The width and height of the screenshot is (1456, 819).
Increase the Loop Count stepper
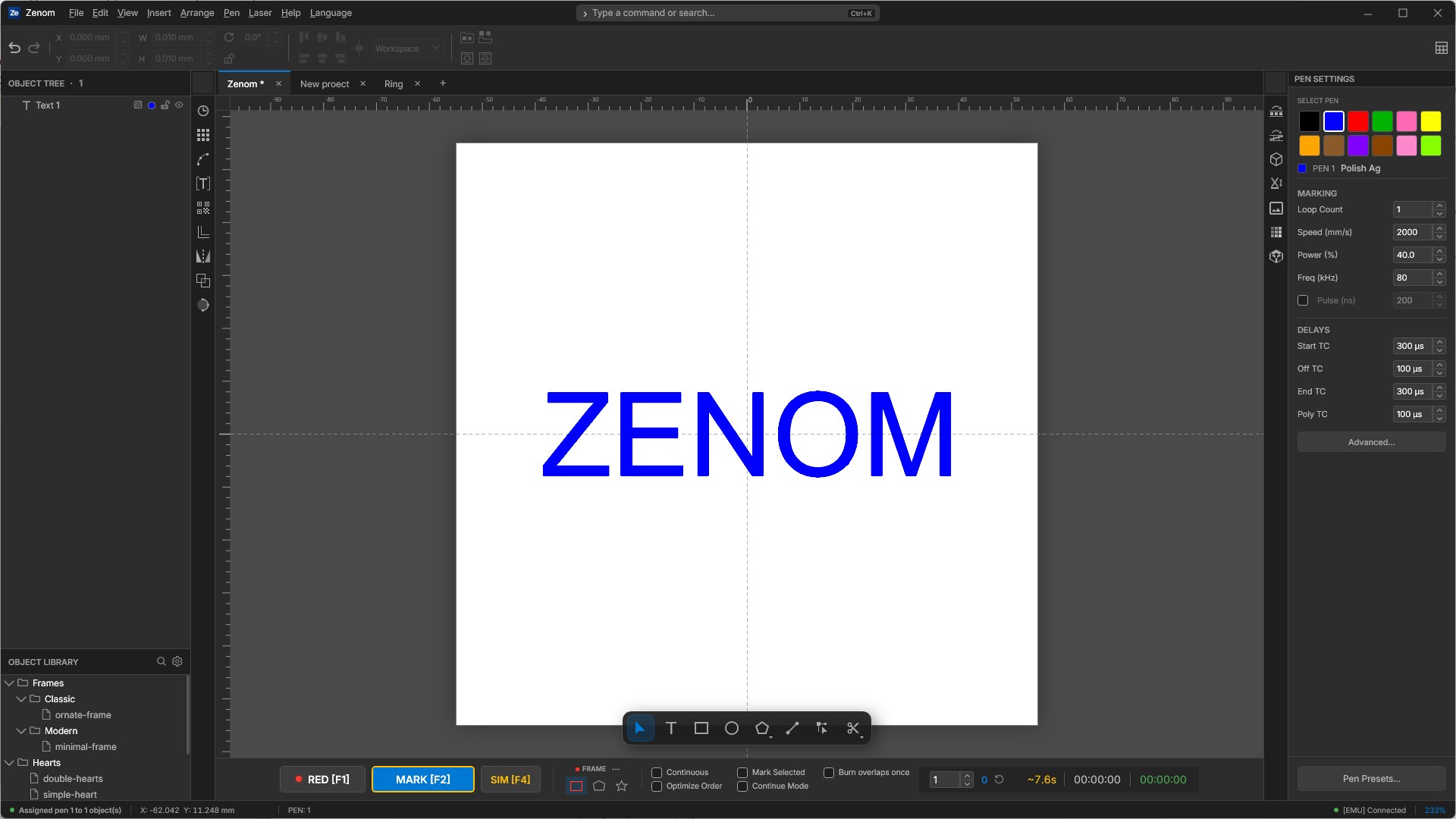coord(1439,206)
